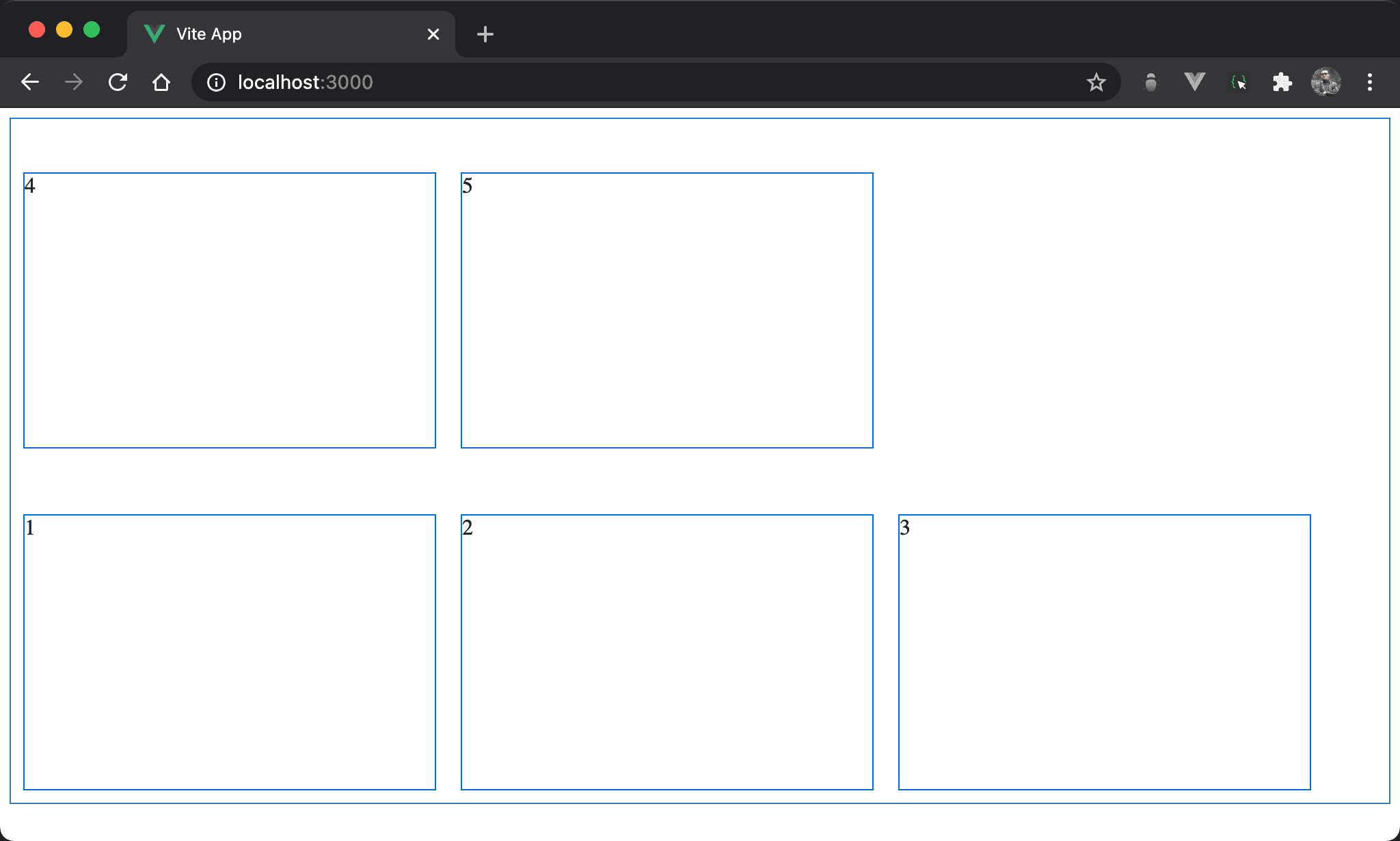Click the green cursor extension icon
This screenshot has width=1400, height=841.
click(x=1239, y=82)
